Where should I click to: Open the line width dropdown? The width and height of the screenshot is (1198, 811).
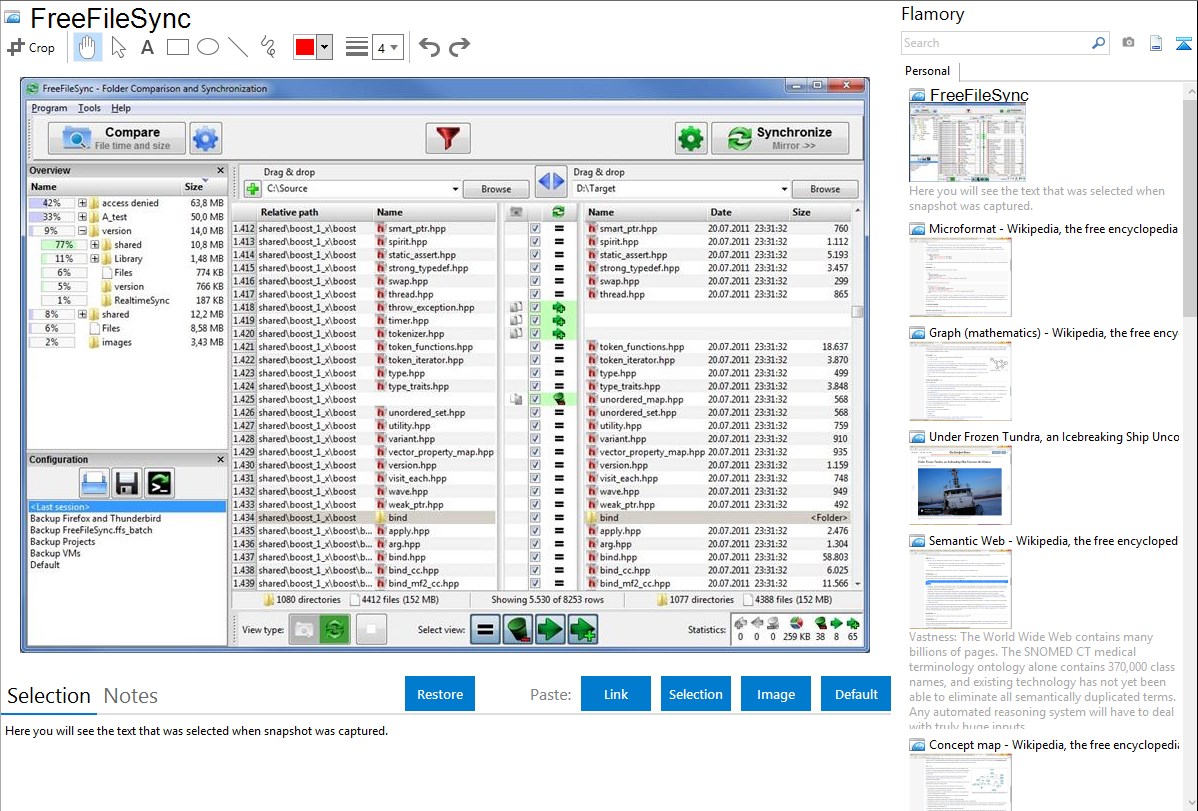click(x=387, y=47)
